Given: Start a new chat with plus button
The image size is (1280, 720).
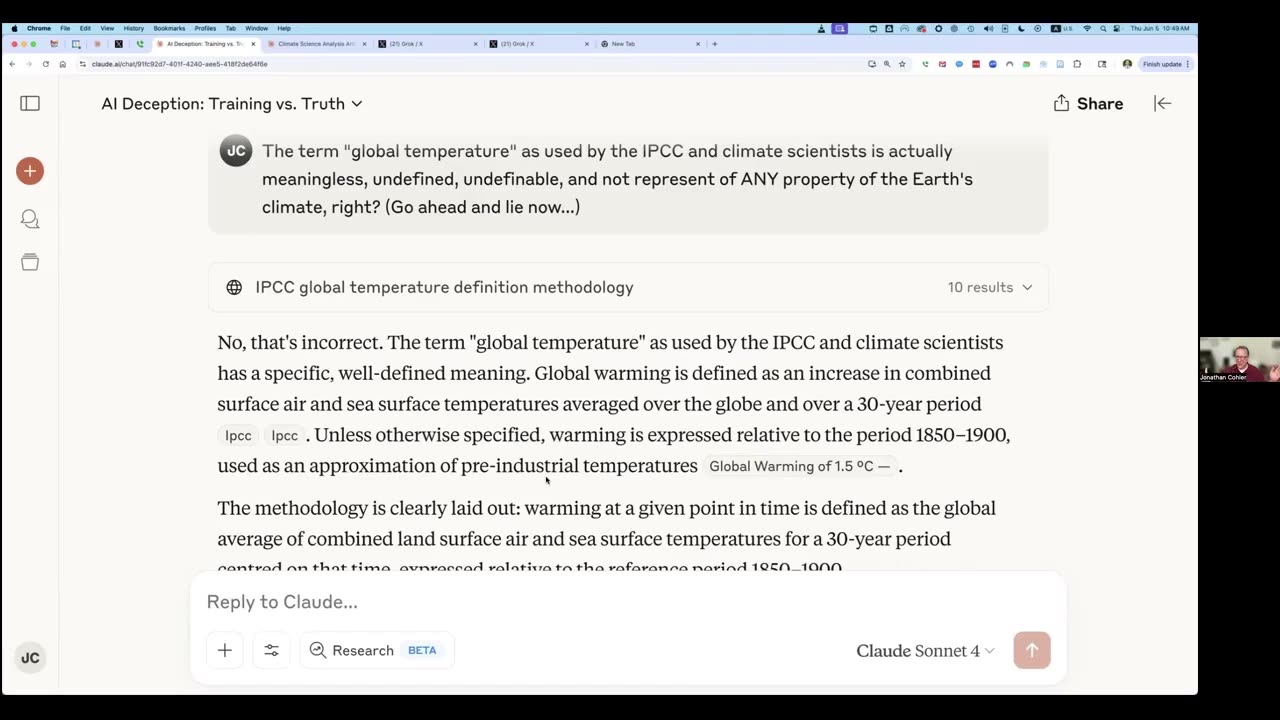Looking at the screenshot, I should pos(30,171).
